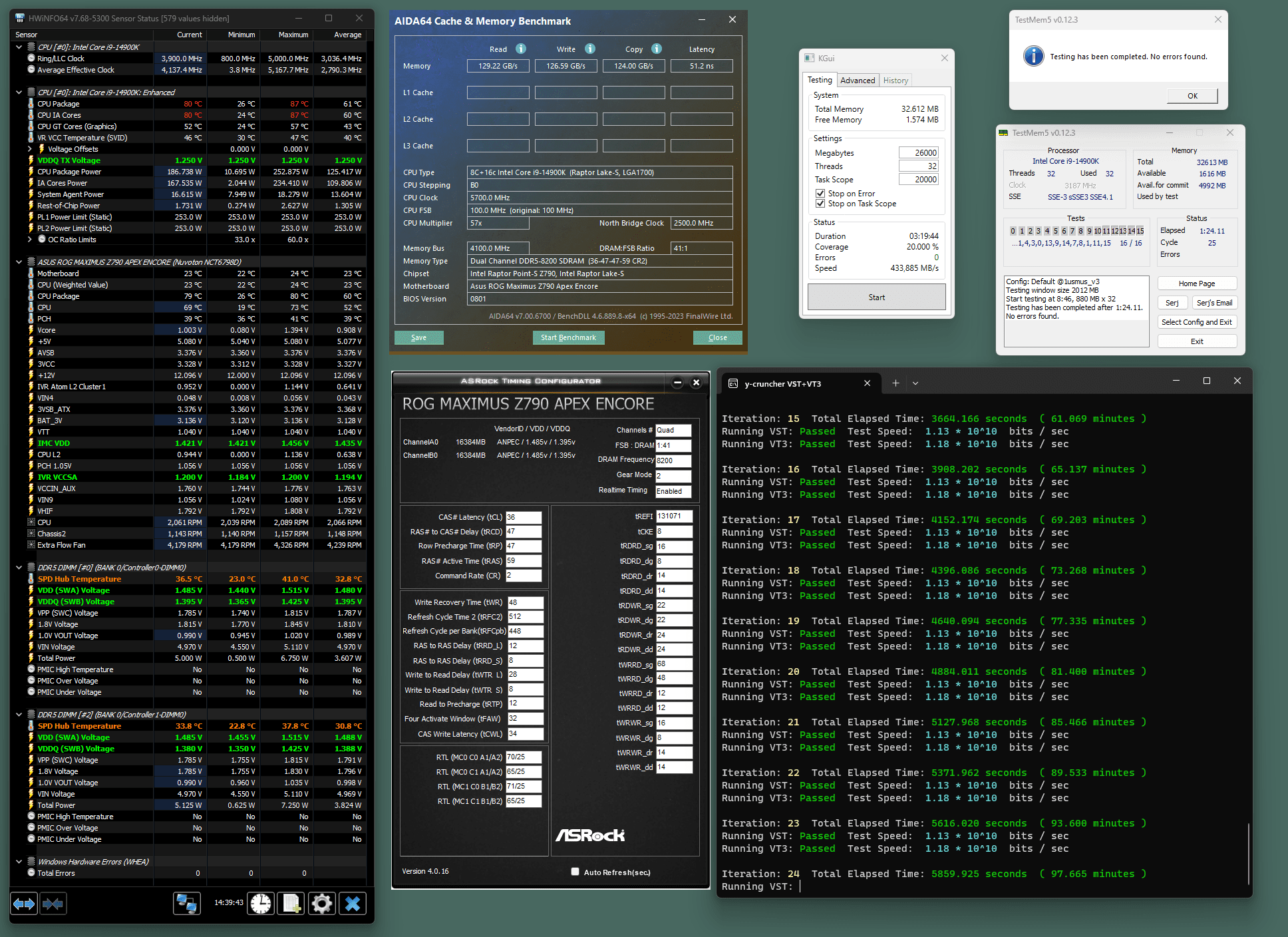Click tREFI value field 131071
The width and height of the screenshot is (1288, 937).
point(674,516)
